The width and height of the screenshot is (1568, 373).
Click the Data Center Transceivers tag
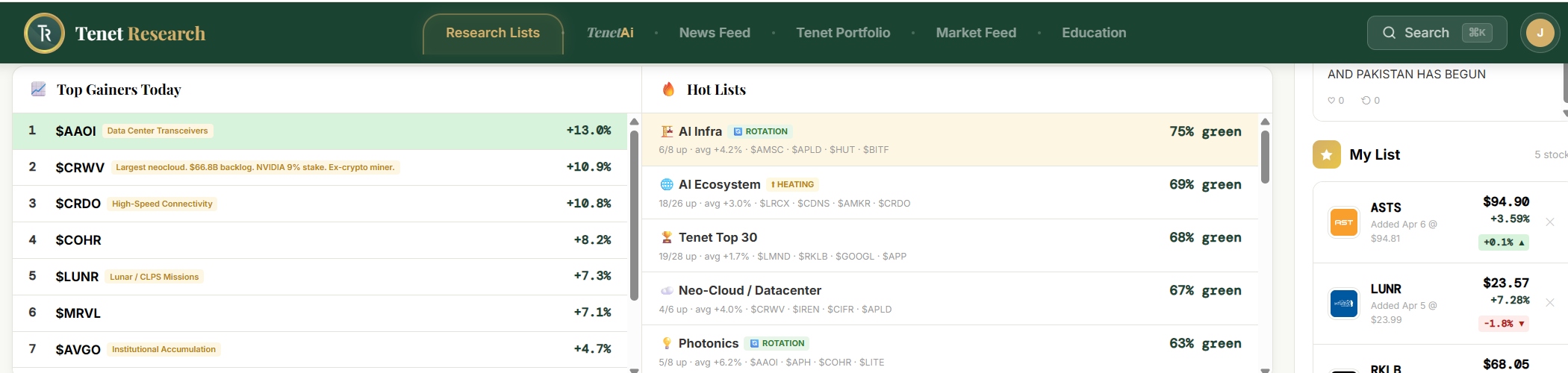pos(158,131)
